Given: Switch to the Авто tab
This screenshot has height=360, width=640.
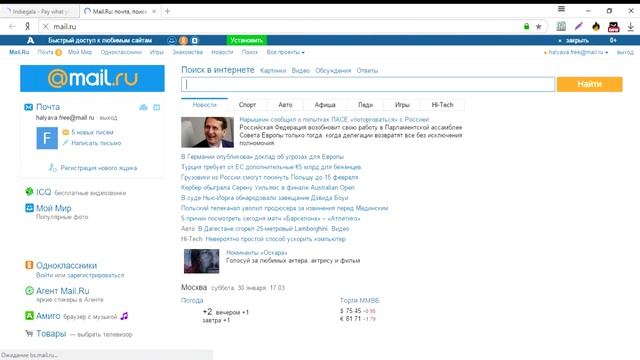Looking at the screenshot, I should click(285, 105).
